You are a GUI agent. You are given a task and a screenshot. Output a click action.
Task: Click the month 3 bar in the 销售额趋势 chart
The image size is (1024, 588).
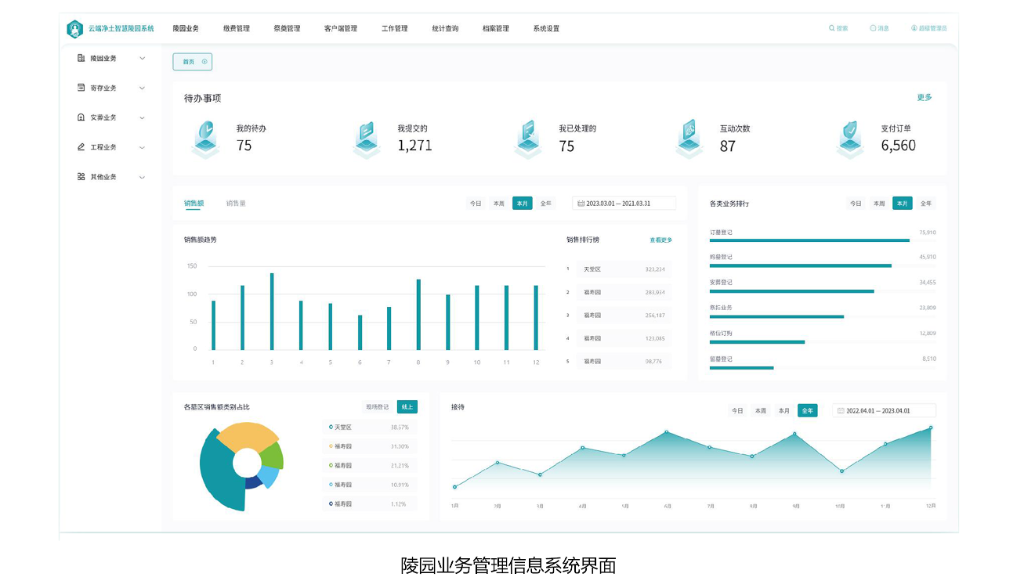tap(272, 312)
